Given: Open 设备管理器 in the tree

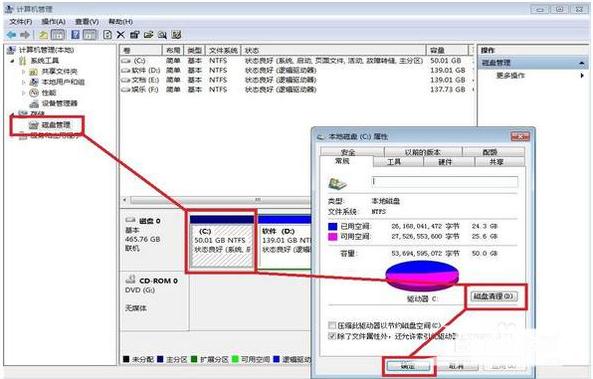Looking at the screenshot, I should 59,103.
